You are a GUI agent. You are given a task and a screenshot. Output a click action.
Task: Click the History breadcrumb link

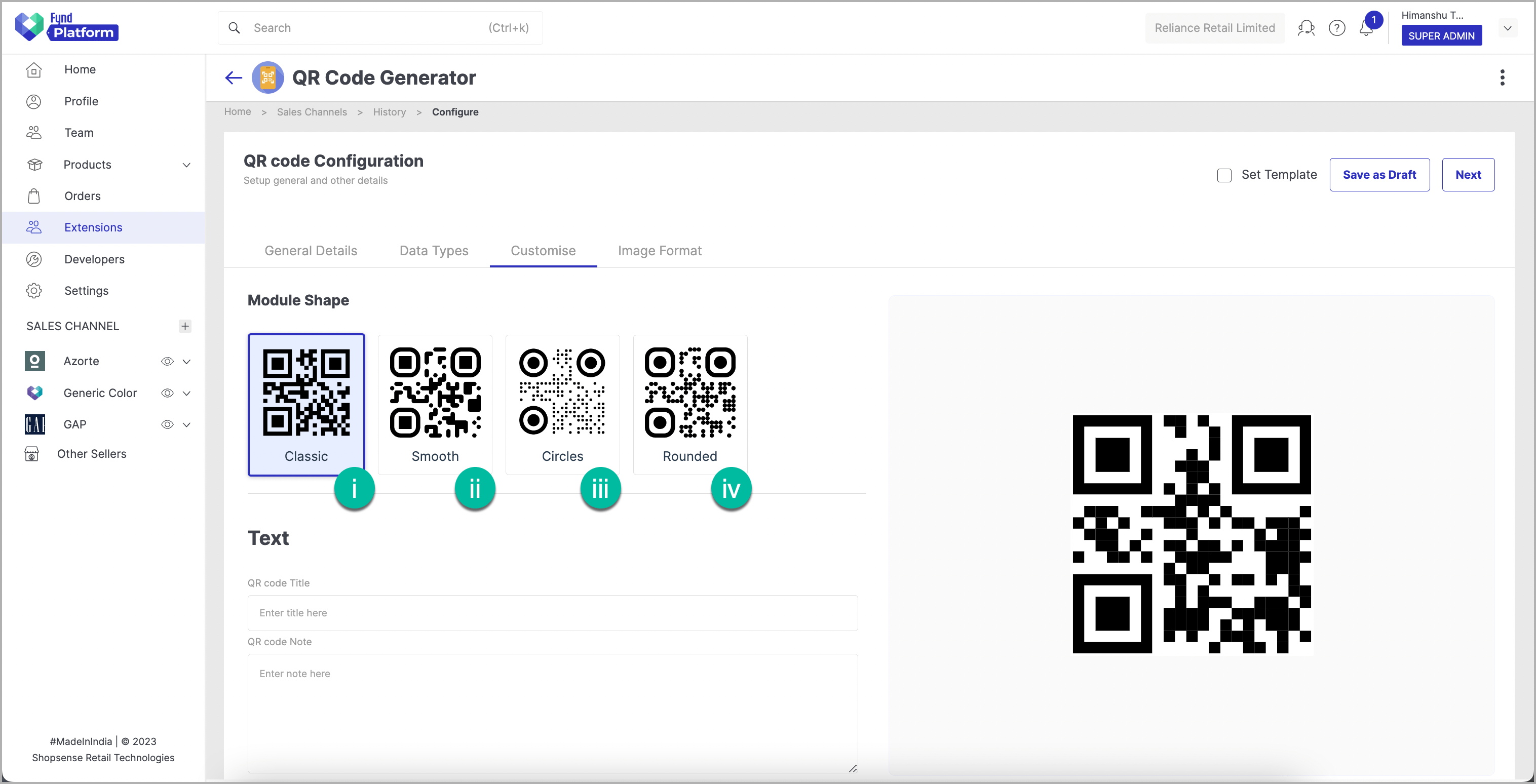tap(389, 111)
